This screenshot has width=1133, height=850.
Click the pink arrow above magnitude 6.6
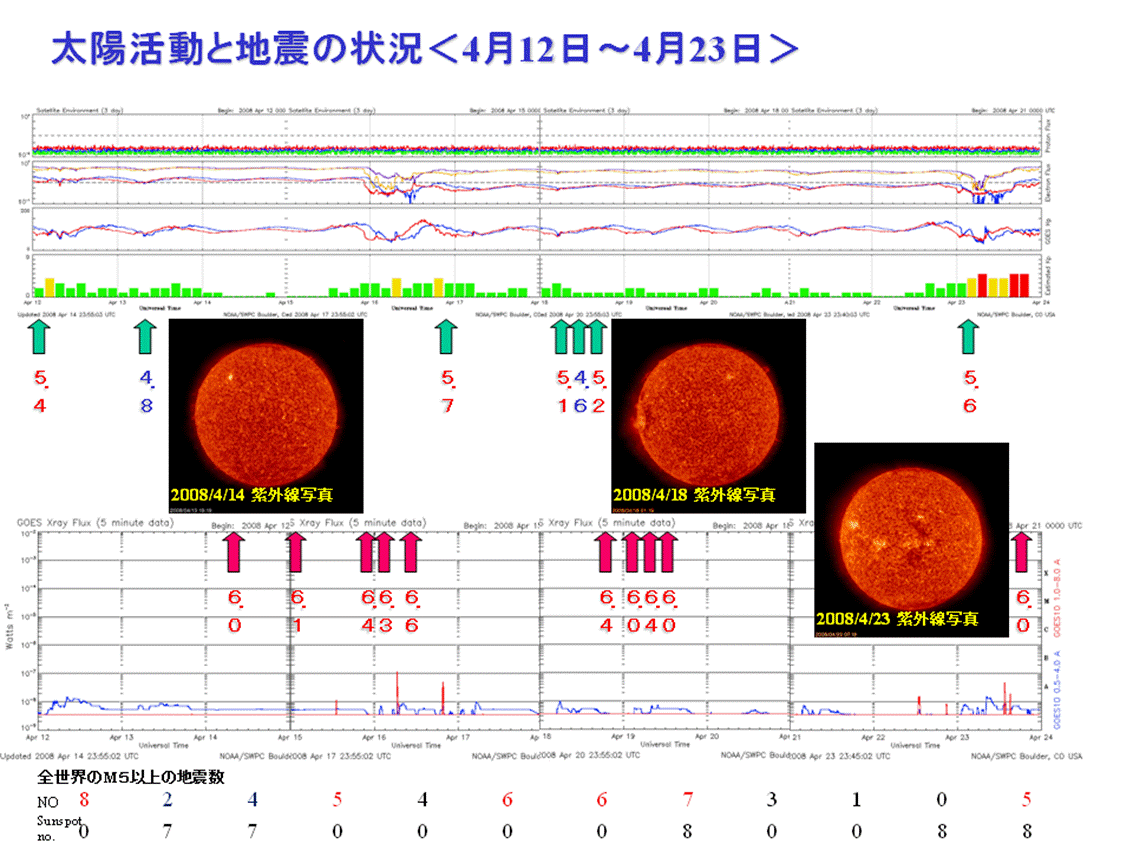click(x=410, y=552)
